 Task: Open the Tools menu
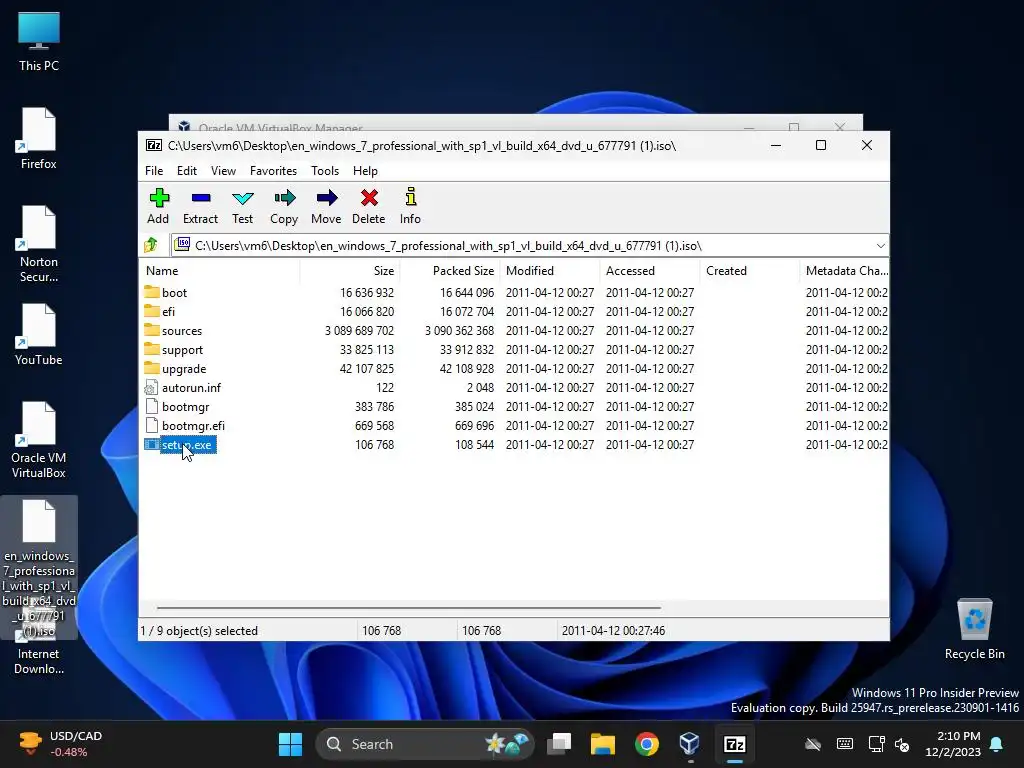tap(325, 170)
